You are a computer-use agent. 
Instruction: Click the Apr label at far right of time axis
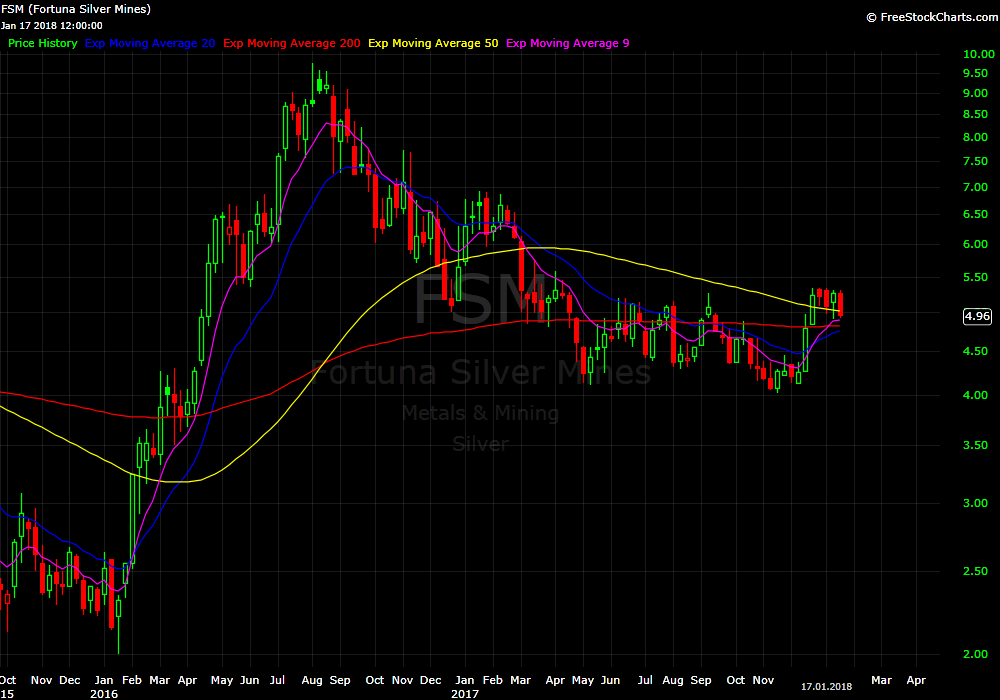916,679
